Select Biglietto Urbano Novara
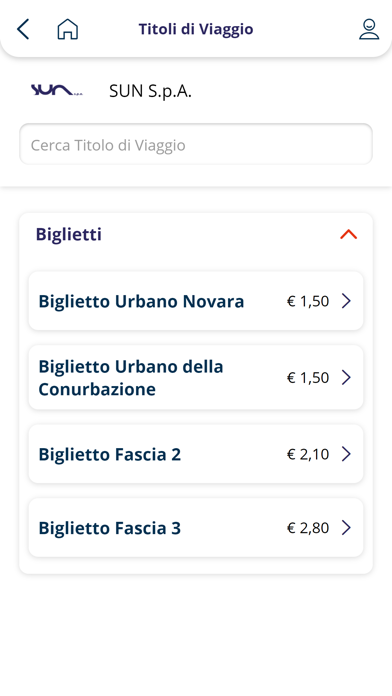392x696 pixels. coord(196,301)
